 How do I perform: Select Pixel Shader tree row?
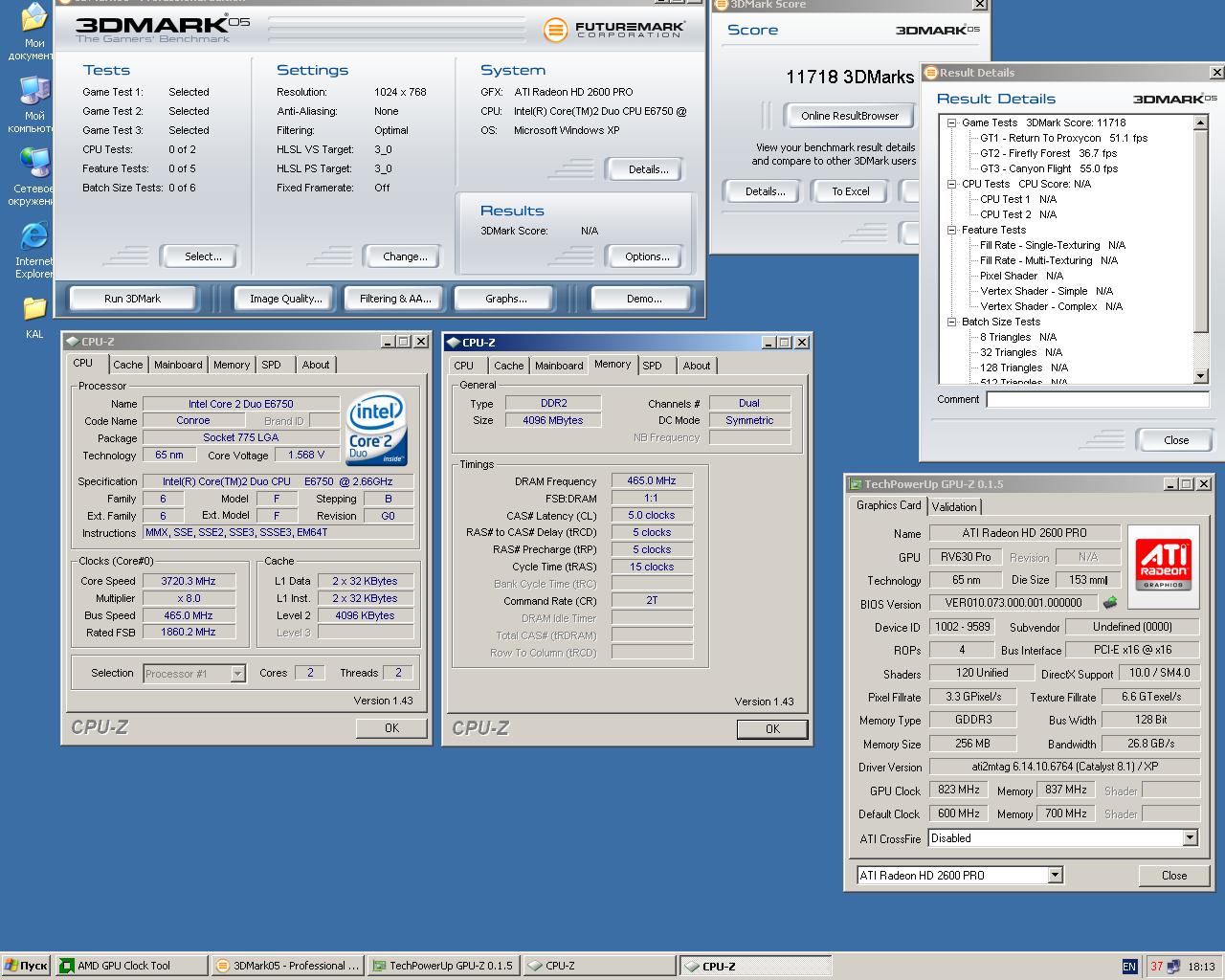tap(1021, 276)
